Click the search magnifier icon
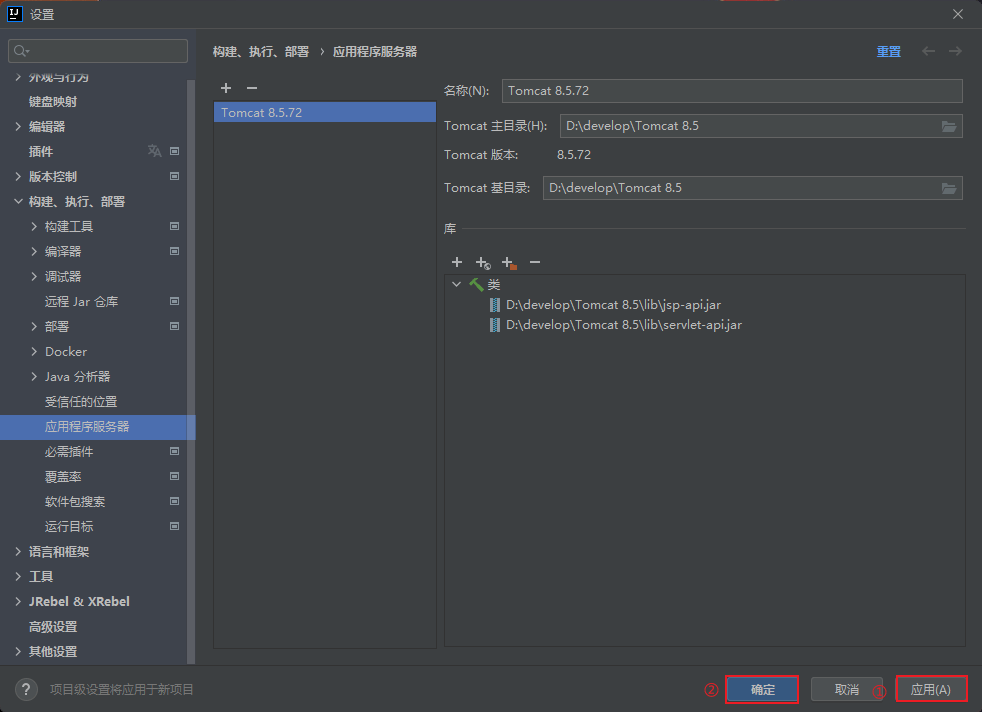982x712 pixels. pyautogui.click(x=21, y=51)
